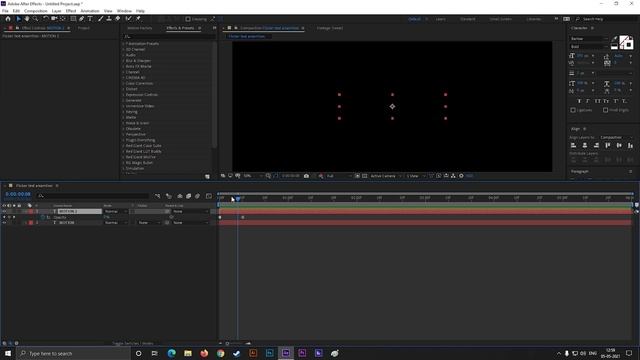Select the Clone Stamp tool
Viewport: 640px width, 360px height.
pyautogui.click(x=109, y=19)
